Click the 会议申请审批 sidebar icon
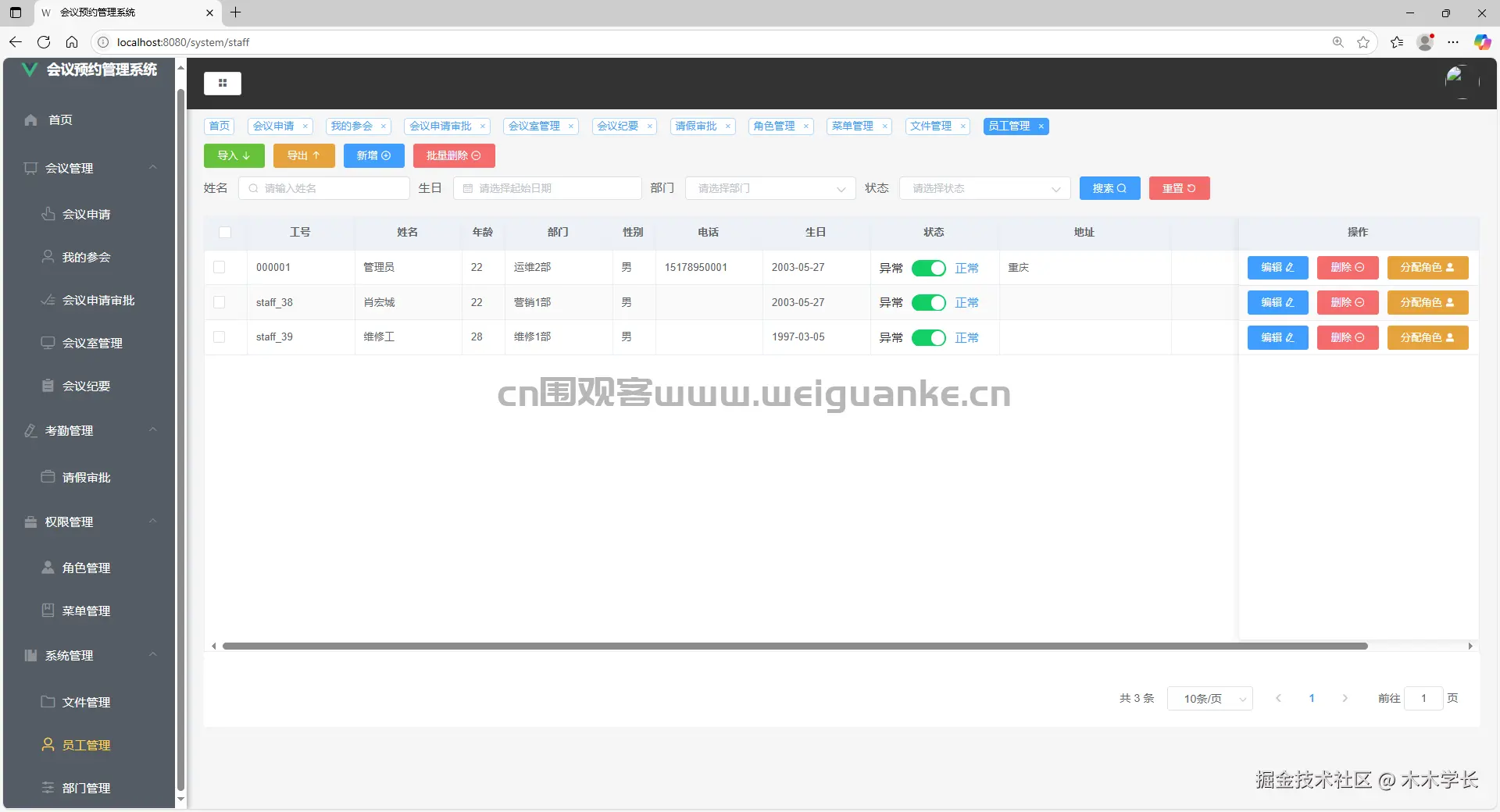This screenshot has width=1500, height=812. point(48,300)
